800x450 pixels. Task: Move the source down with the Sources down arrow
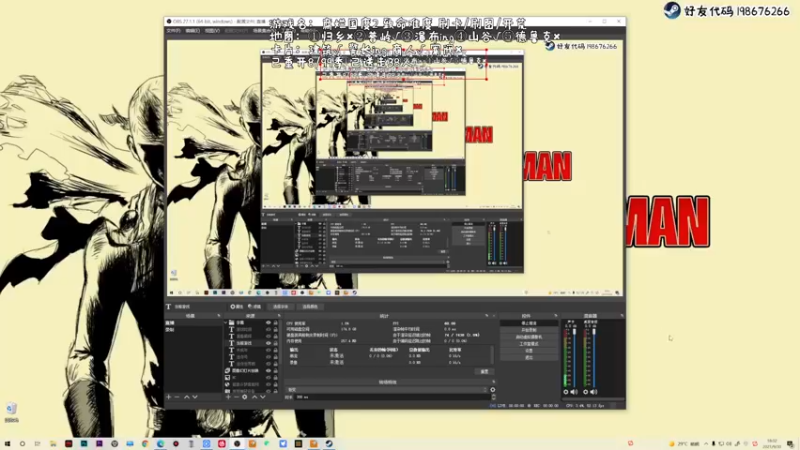tap(262, 397)
